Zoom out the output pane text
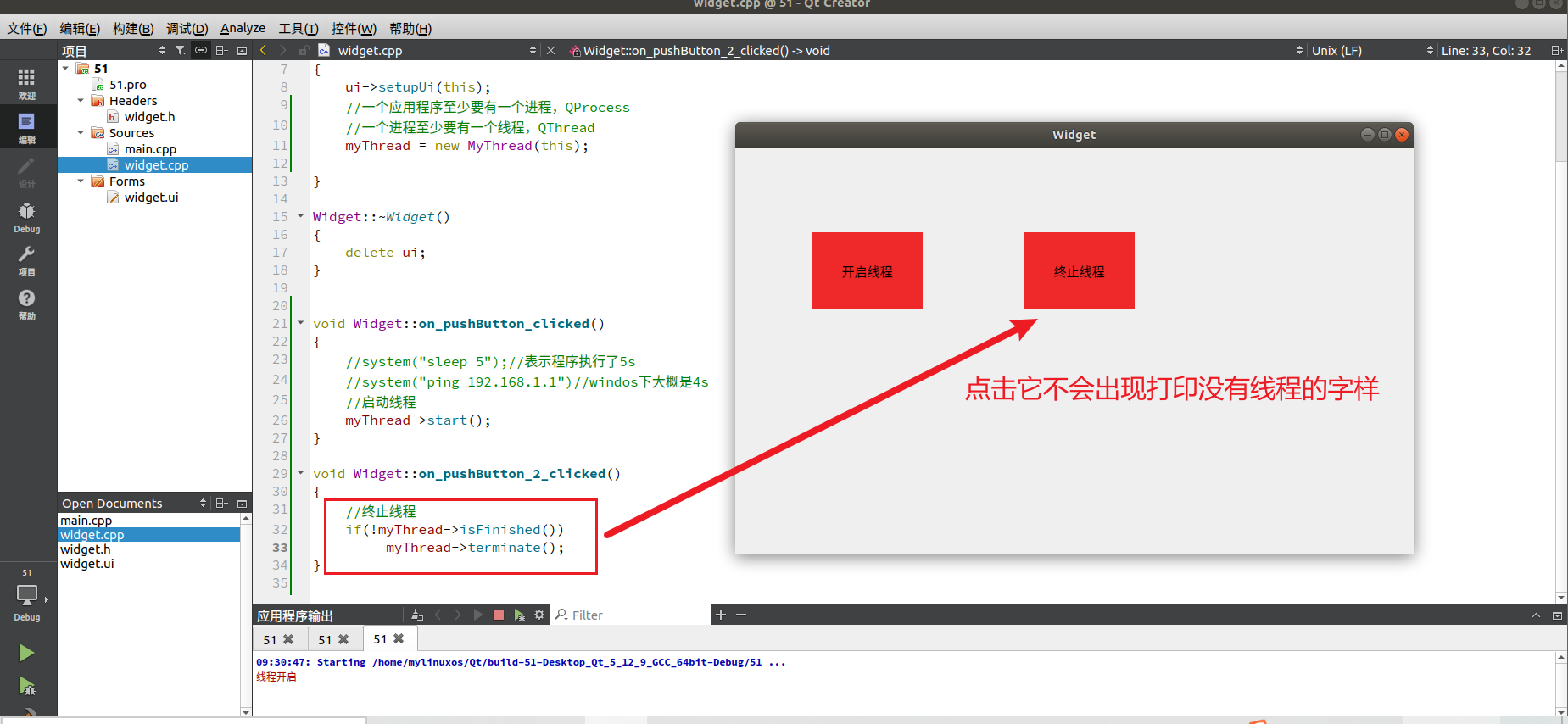The width and height of the screenshot is (1568, 724). (741, 615)
